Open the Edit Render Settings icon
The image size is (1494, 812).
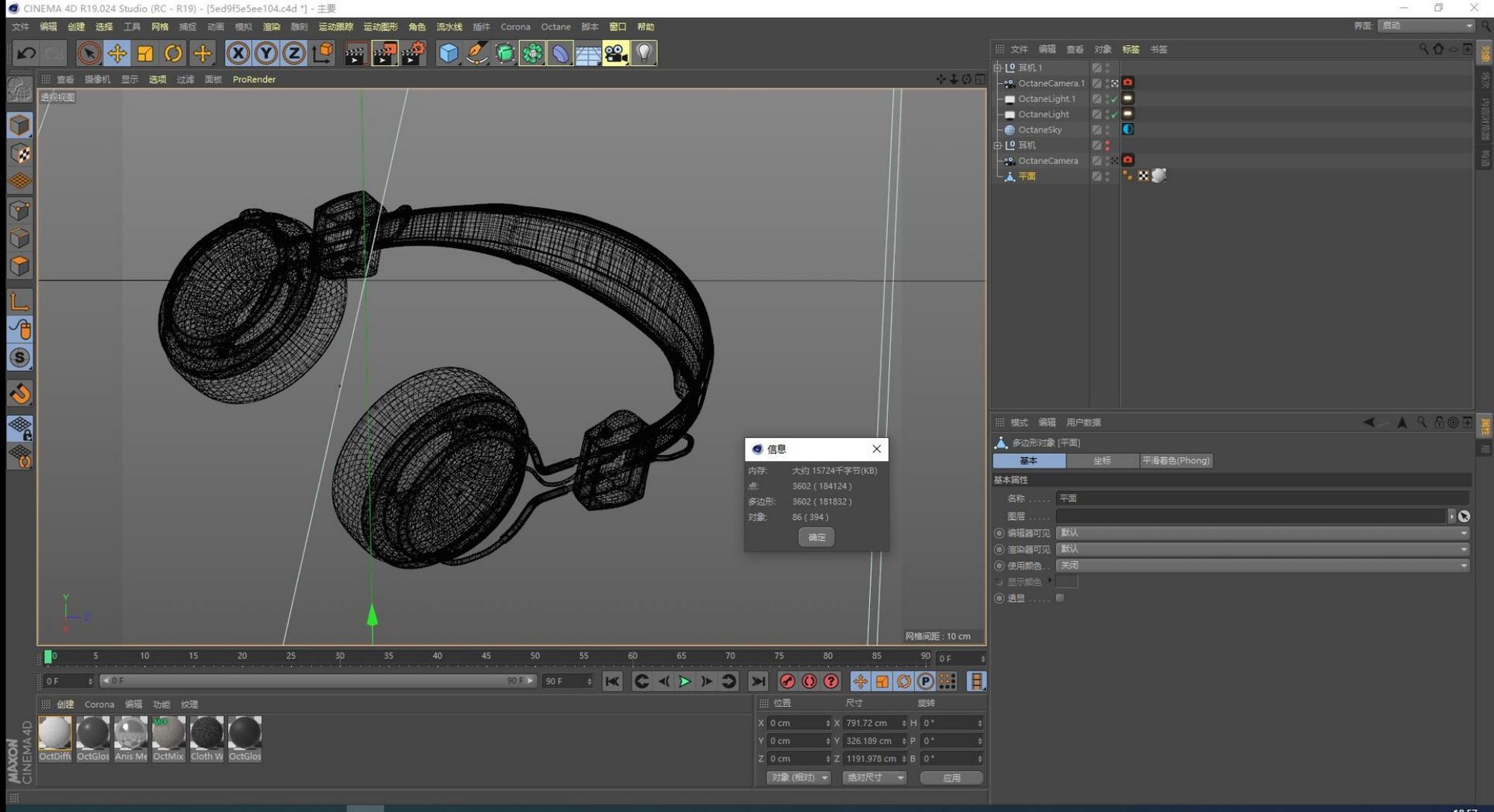coord(413,53)
